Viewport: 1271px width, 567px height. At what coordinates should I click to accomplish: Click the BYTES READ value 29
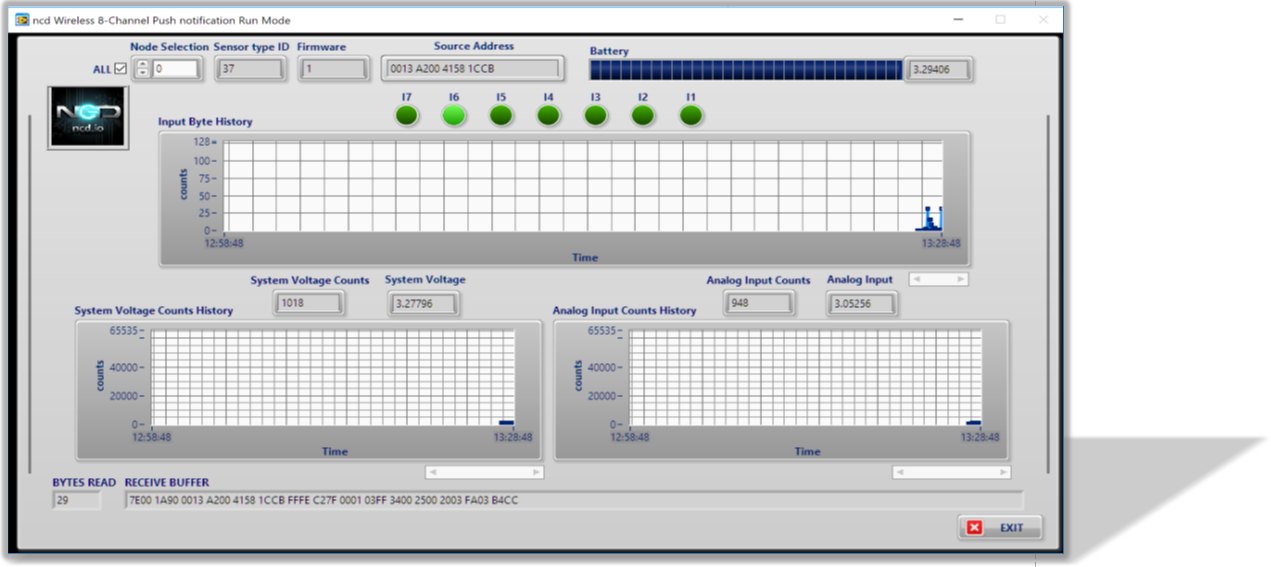pos(76,500)
